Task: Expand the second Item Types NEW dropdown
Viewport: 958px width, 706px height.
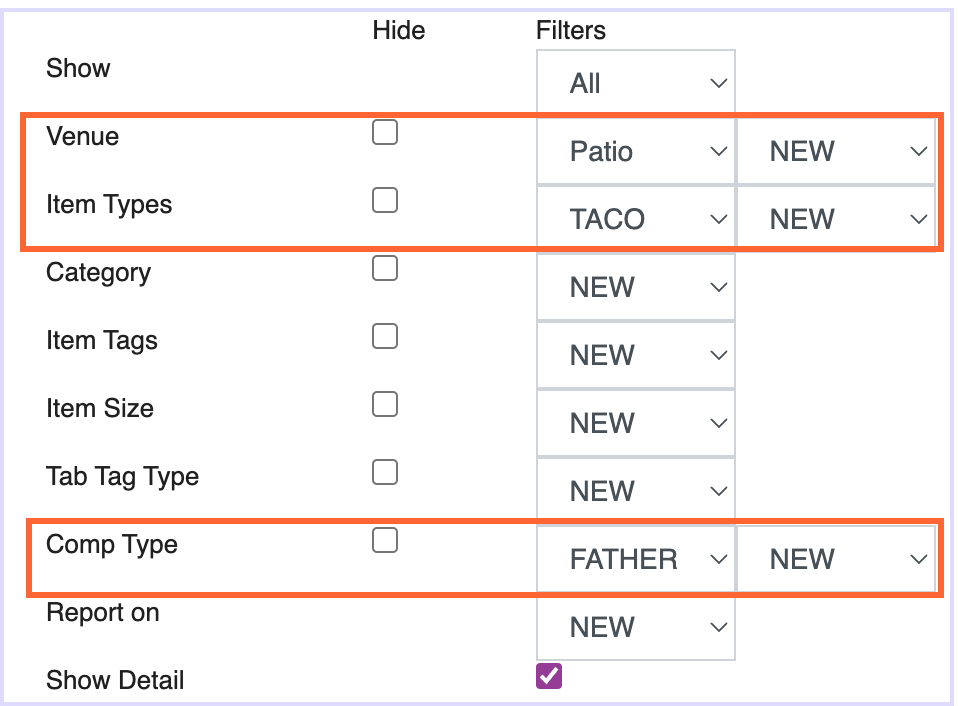Action: (836, 219)
